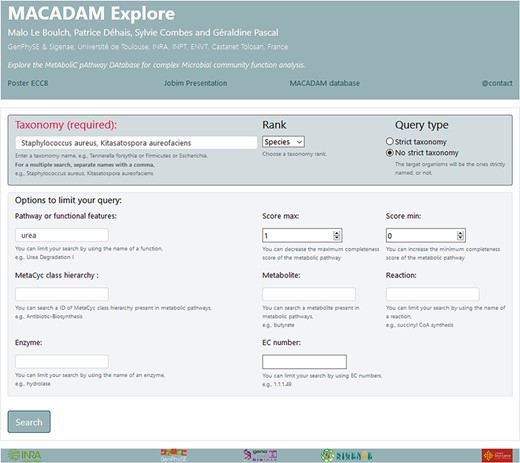Viewport: 520px width, 463px height.
Task: Click the MetaCyc class hierarchy input
Action: pos(62,294)
